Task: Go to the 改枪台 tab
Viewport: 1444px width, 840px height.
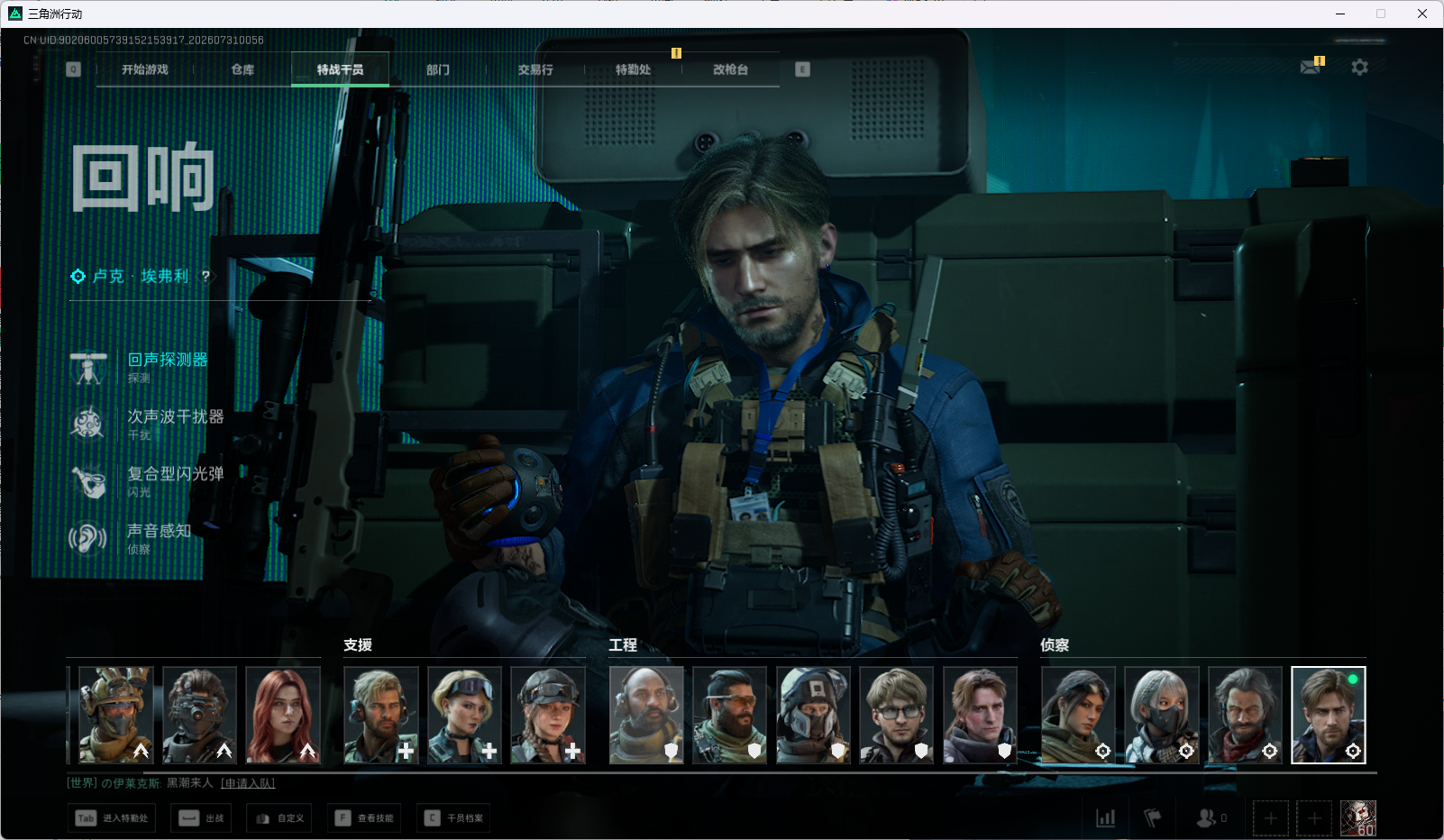Action: pos(730,69)
